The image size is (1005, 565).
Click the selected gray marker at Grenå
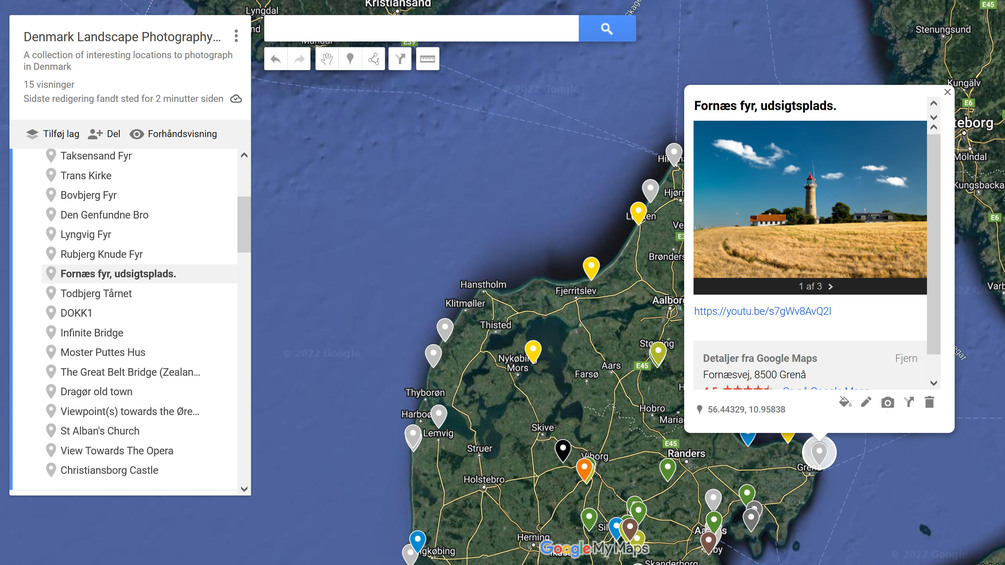pyautogui.click(x=819, y=452)
